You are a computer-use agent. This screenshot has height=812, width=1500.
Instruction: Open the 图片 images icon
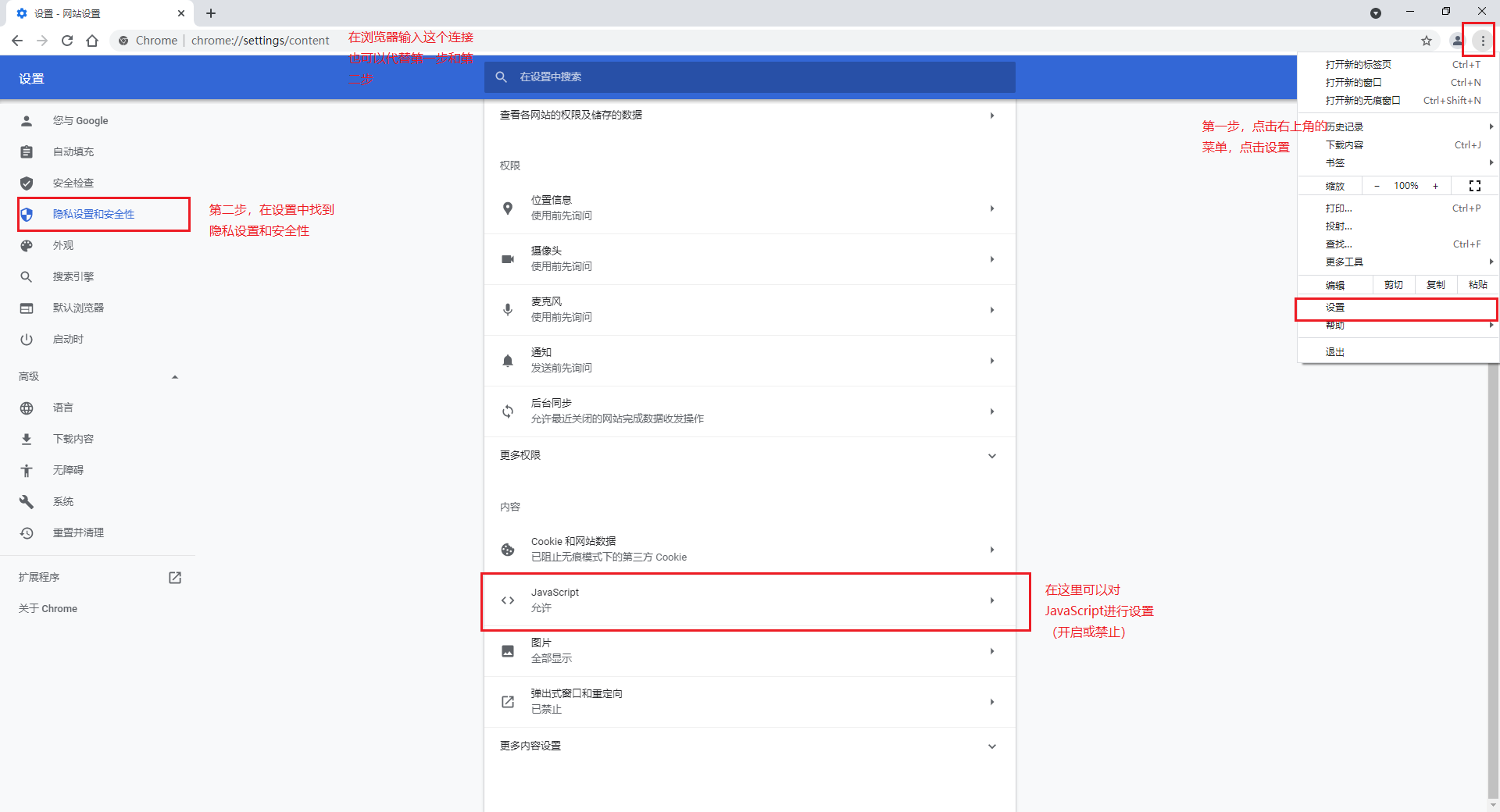click(508, 650)
